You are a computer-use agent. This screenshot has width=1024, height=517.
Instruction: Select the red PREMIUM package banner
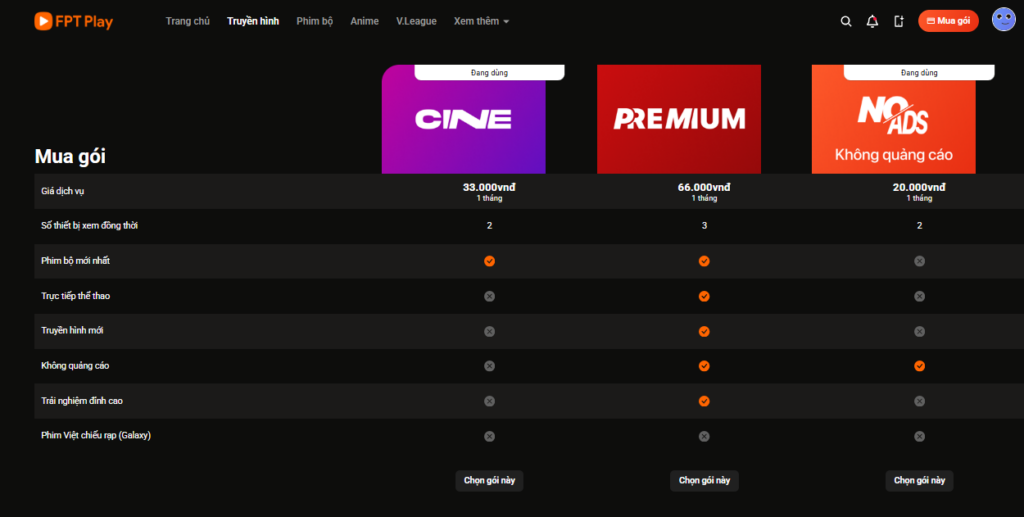(679, 120)
